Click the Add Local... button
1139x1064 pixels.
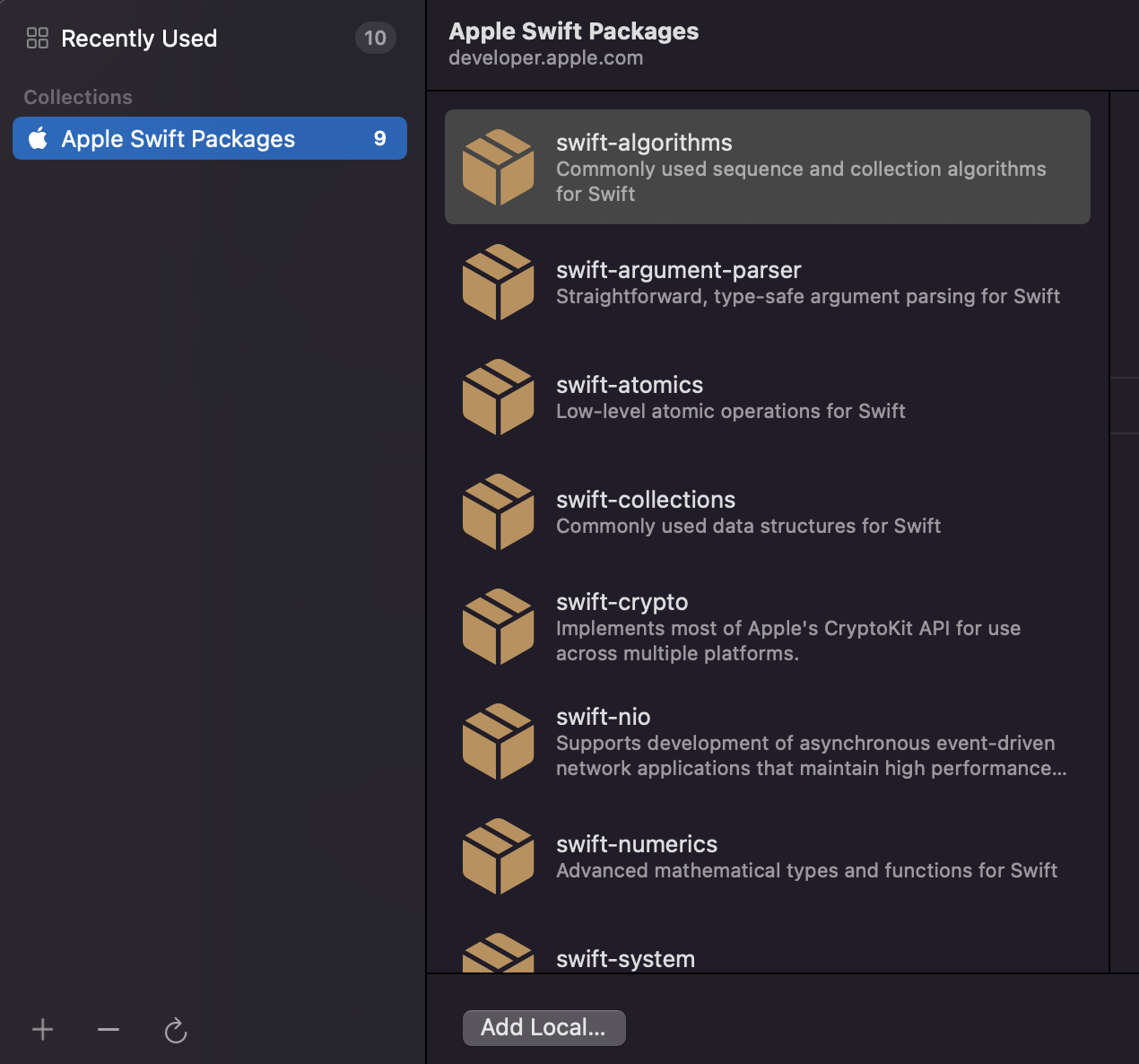543,1027
